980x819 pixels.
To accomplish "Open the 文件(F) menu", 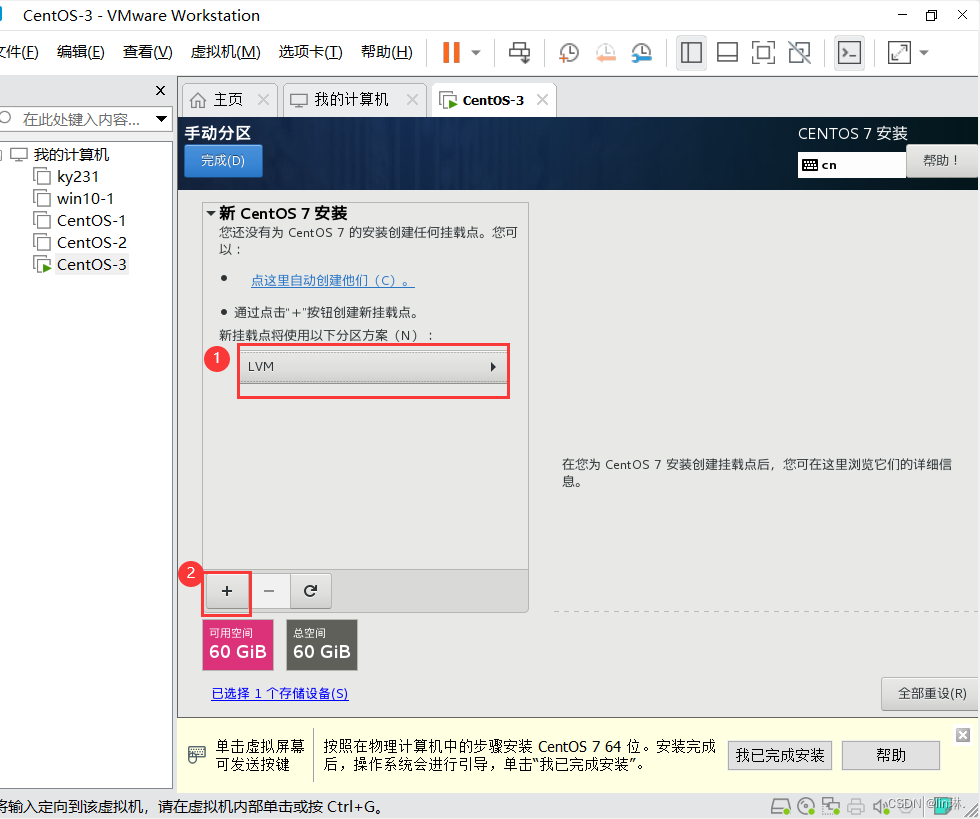I will pyautogui.click(x=19, y=51).
